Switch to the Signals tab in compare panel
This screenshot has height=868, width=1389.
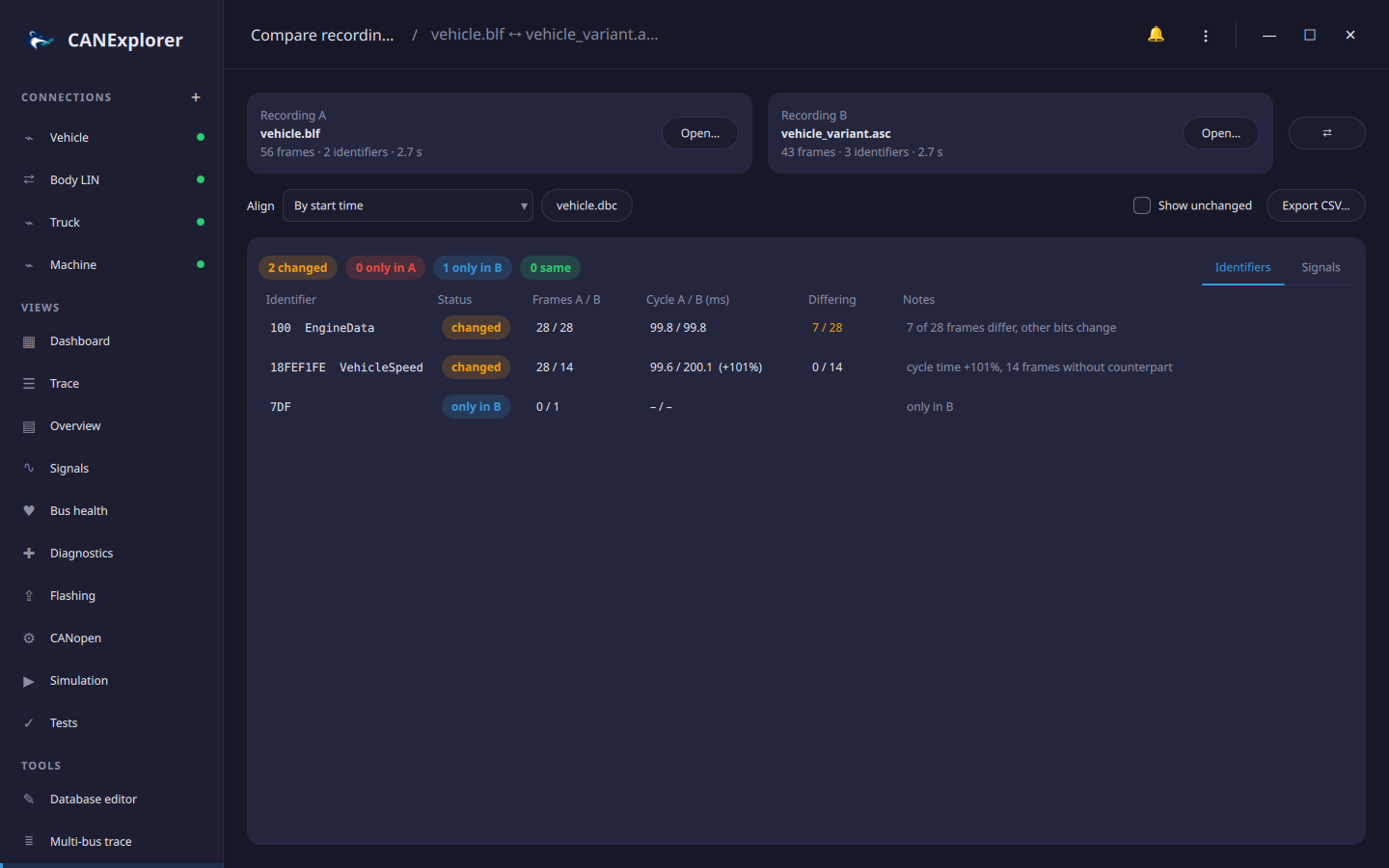1321,267
